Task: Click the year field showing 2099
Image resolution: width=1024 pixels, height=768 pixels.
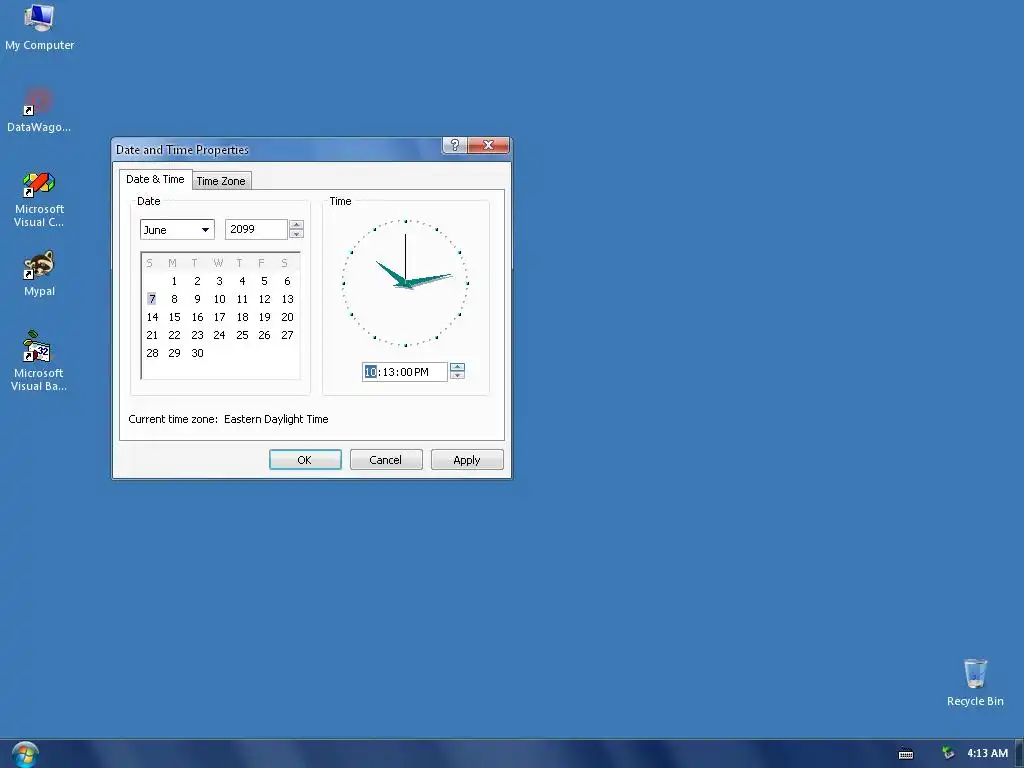Action: pos(256,229)
